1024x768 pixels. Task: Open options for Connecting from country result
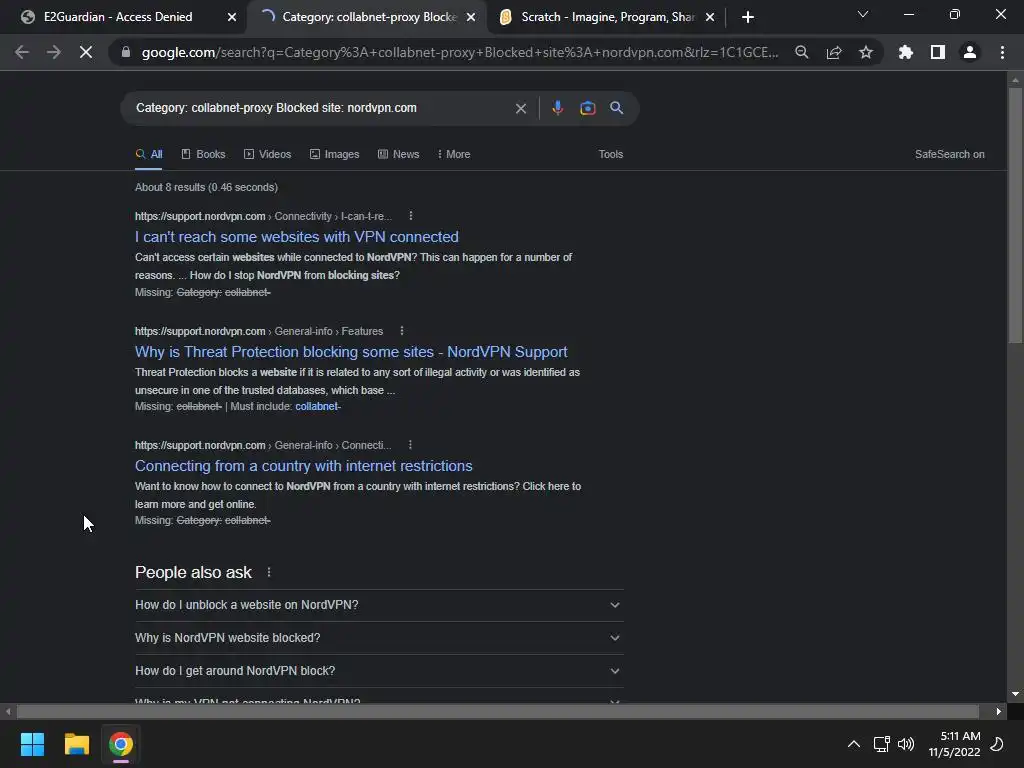(x=410, y=445)
